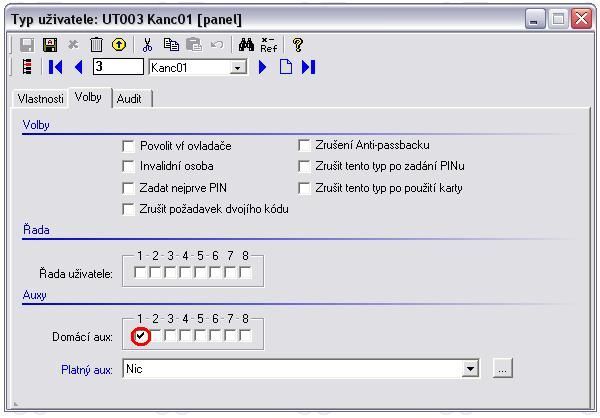Click the binoculars find icon
Screen dimensions: 600x418
point(247,45)
